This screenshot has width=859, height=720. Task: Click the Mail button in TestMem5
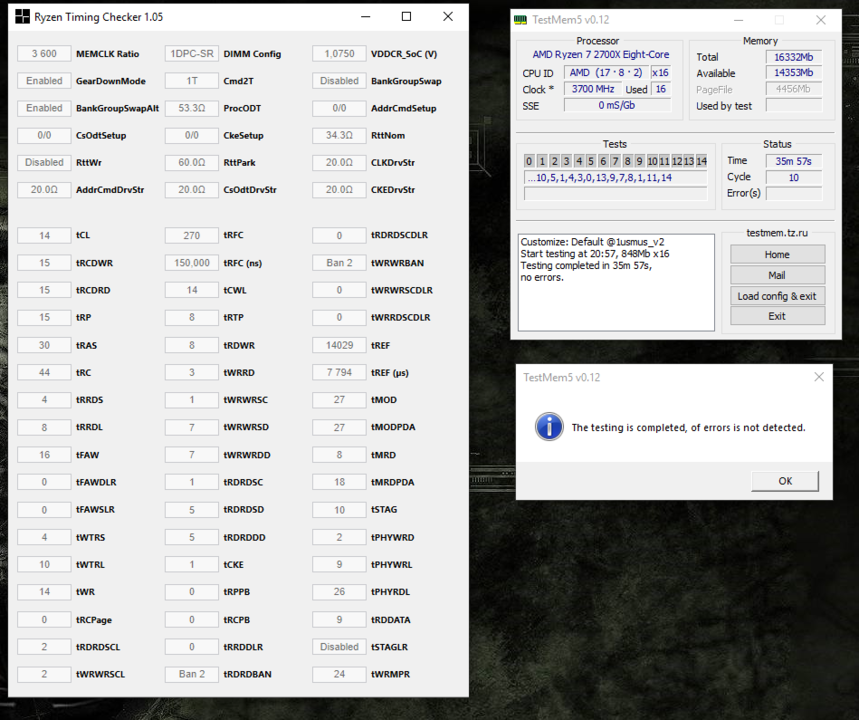point(777,275)
